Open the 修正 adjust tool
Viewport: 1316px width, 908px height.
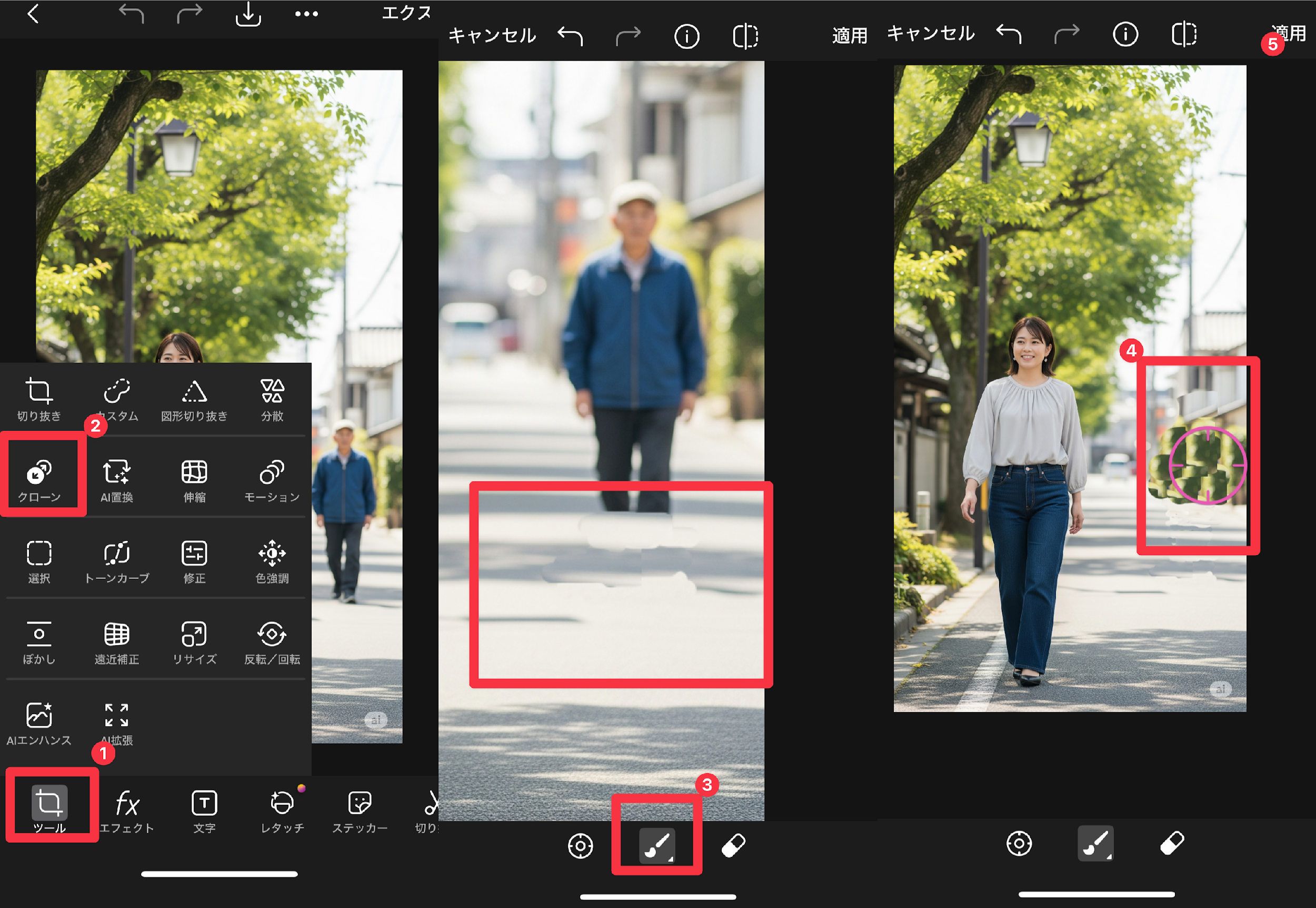[194, 562]
